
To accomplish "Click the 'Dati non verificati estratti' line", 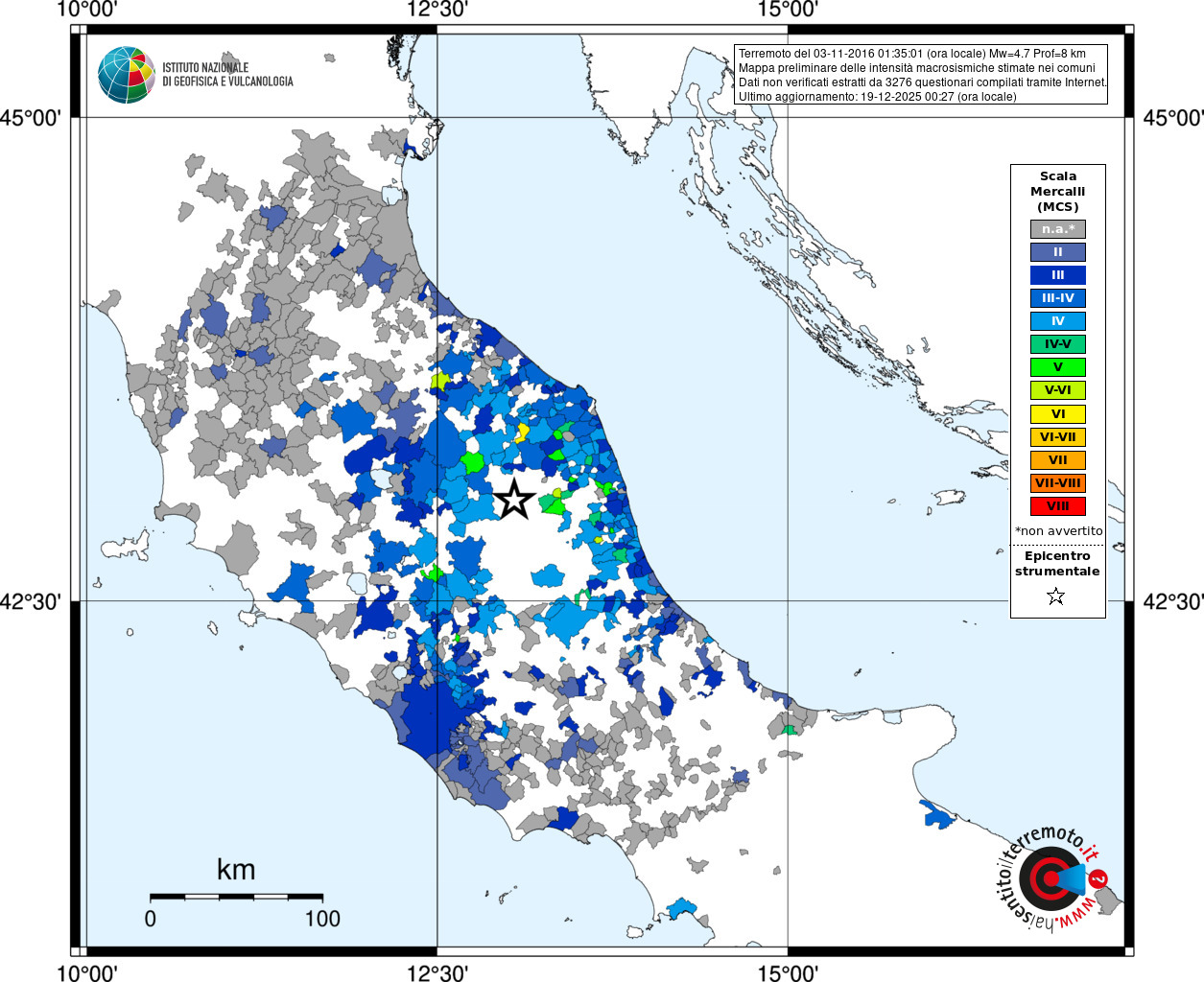I will [x=923, y=82].
